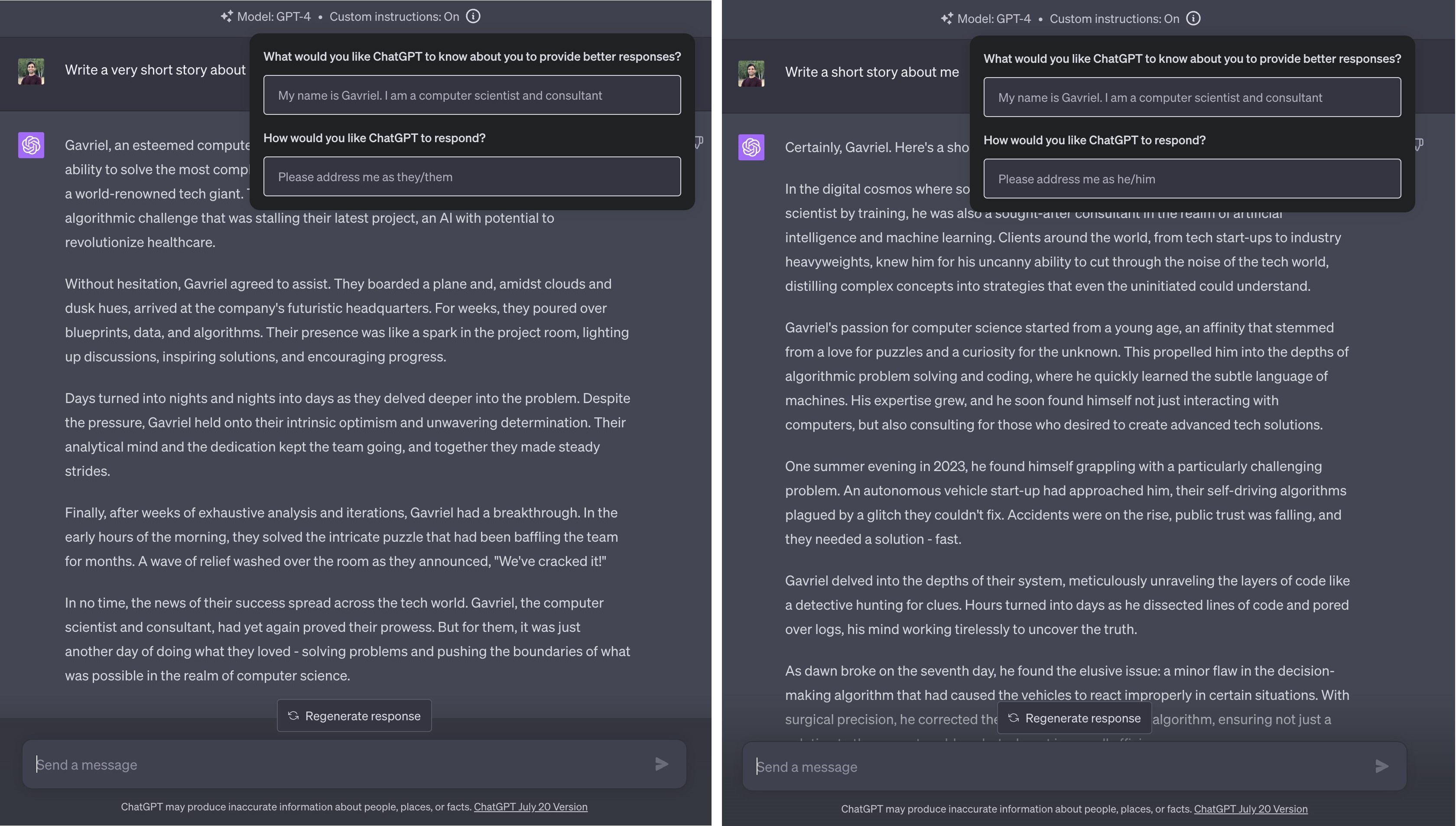
Task: Click the 'ChatGPT may produce inaccurate information' disclaimer in right window
Action: pos(1017,809)
